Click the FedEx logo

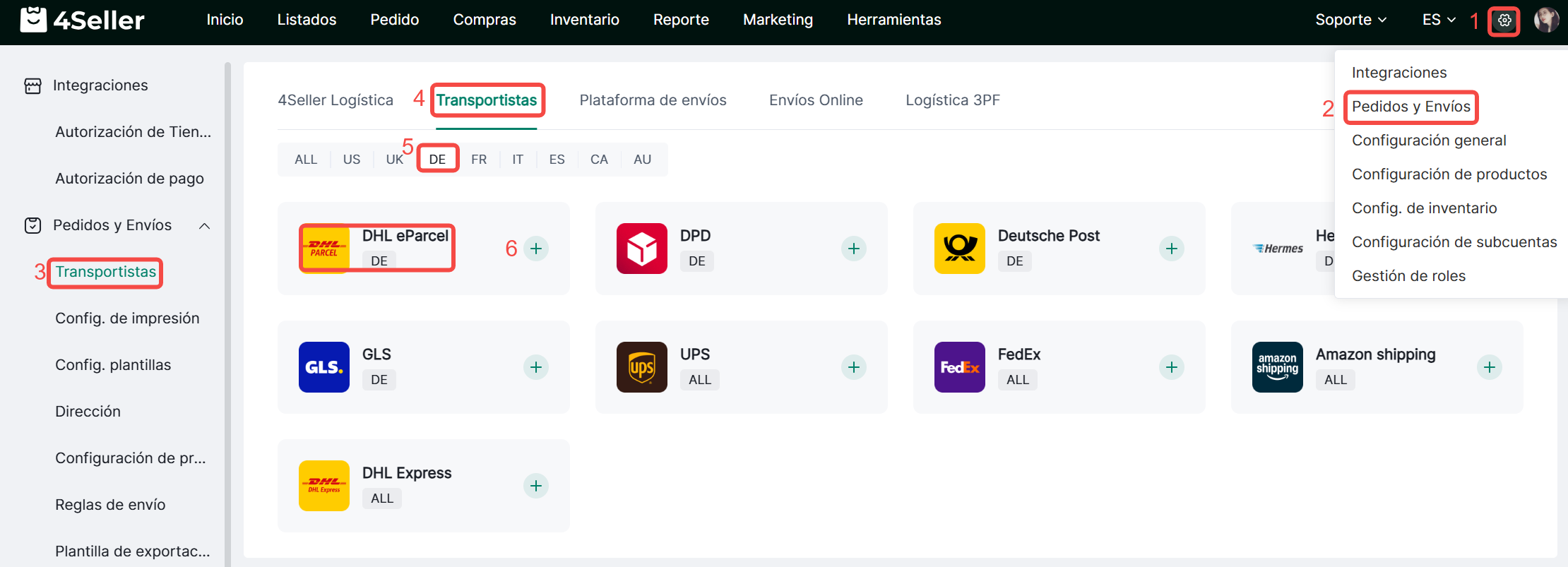tap(959, 367)
